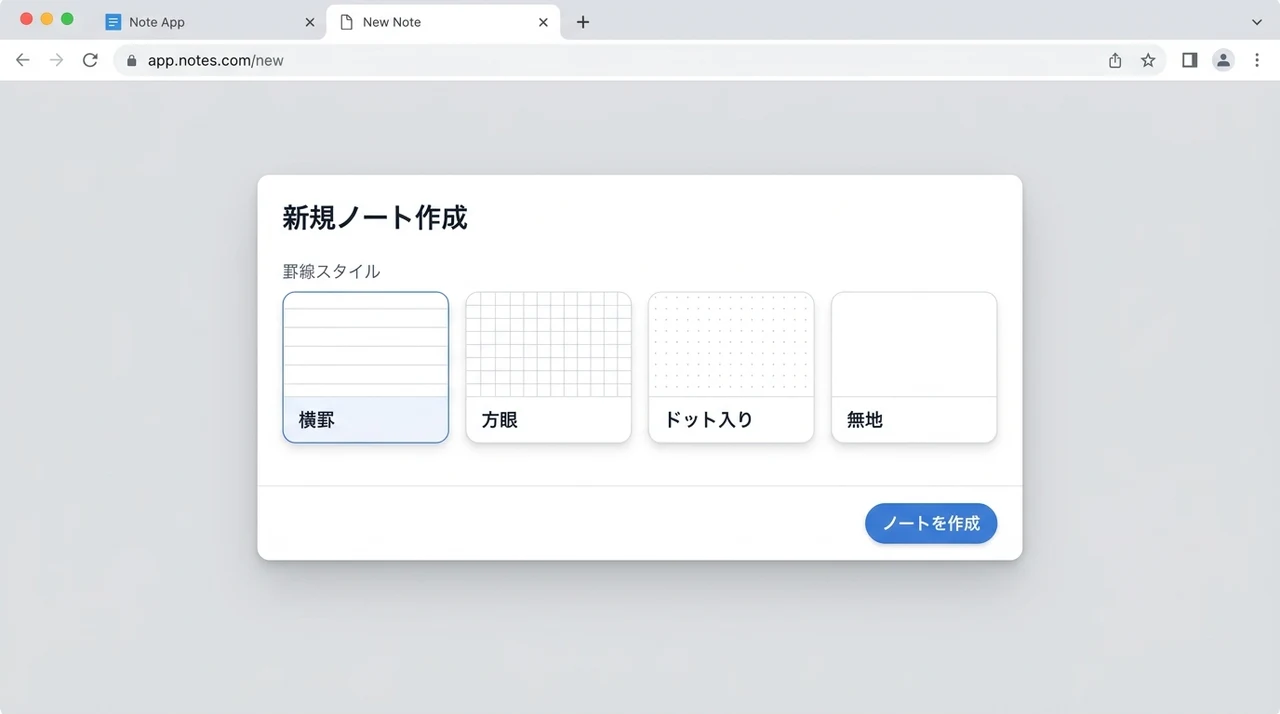
Task: Click the 罫線スタイル label
Action: point(331,271)
